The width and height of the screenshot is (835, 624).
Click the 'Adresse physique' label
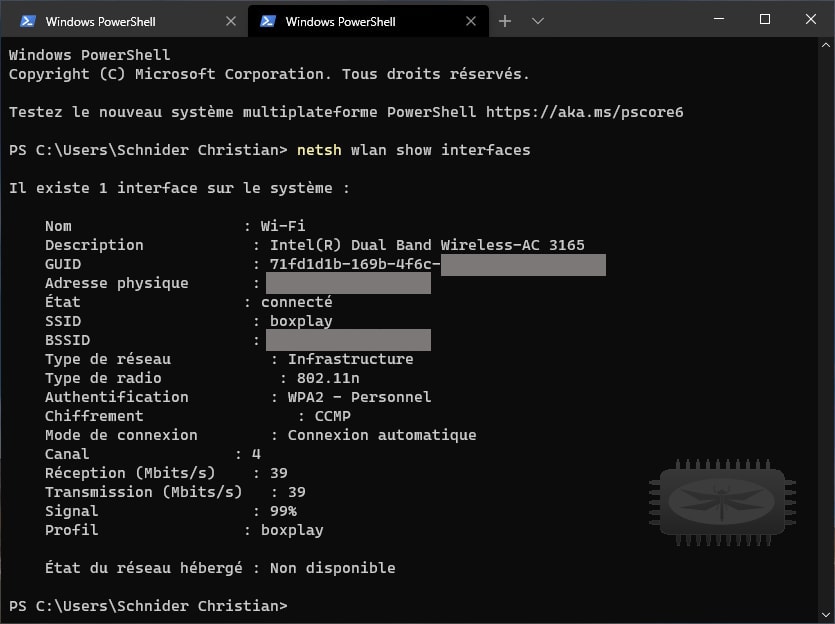[117, 283]
